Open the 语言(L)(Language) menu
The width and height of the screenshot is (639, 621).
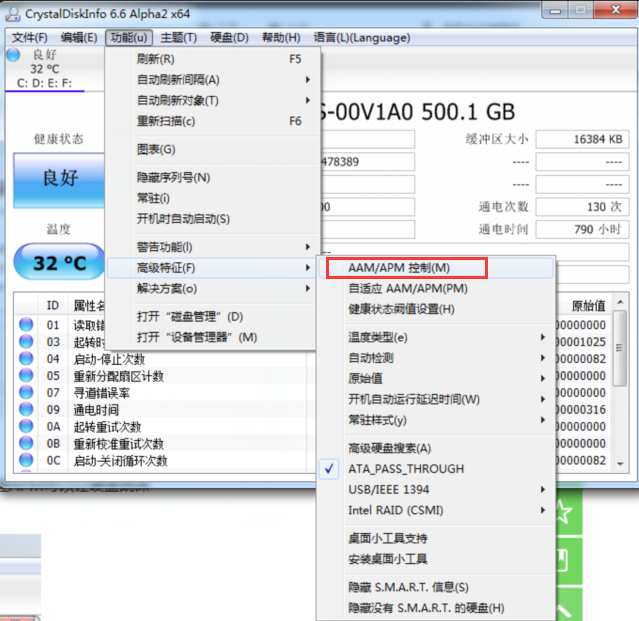click(361, 38)
